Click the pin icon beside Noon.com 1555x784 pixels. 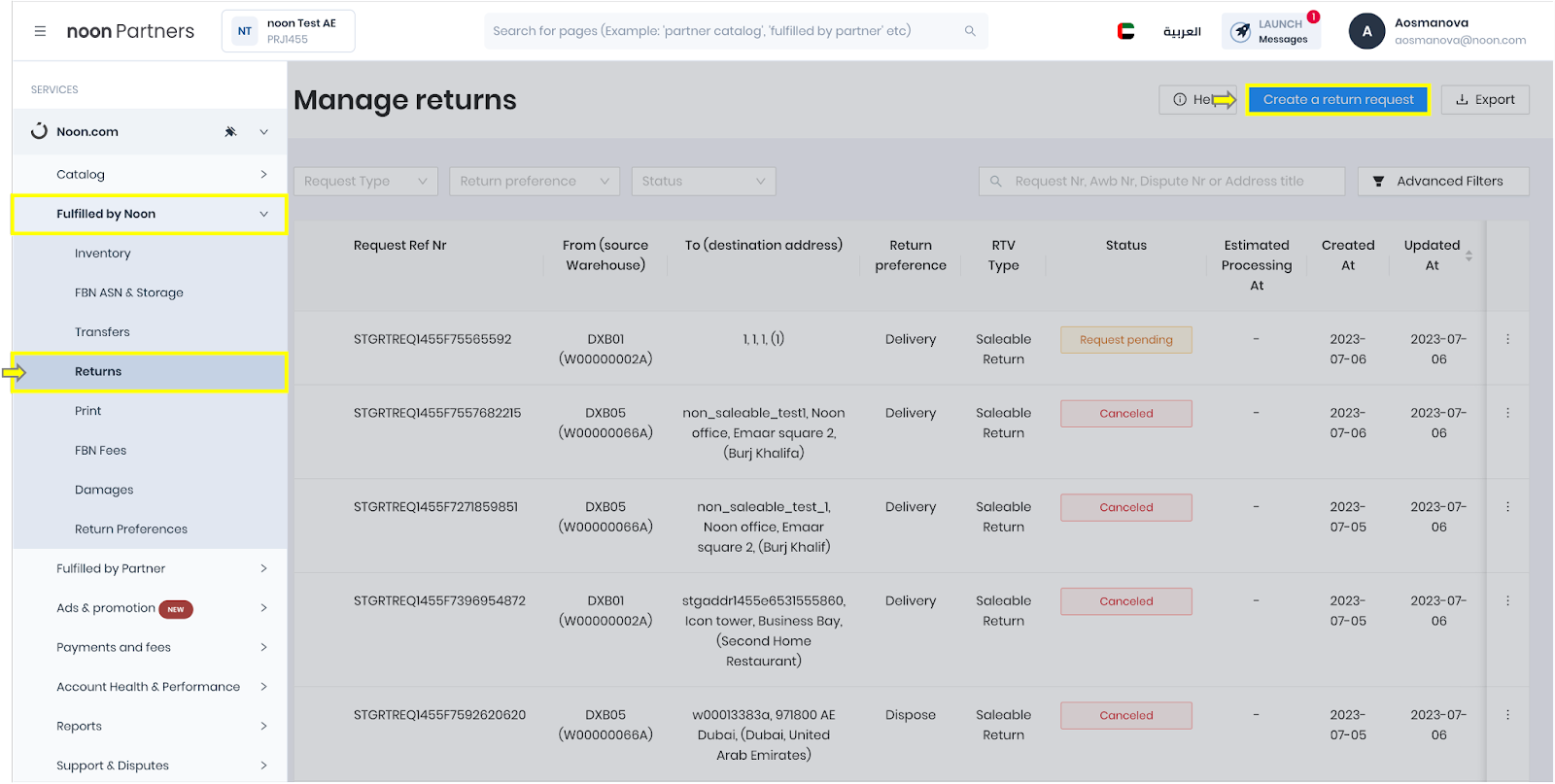[x=230, y=132]
